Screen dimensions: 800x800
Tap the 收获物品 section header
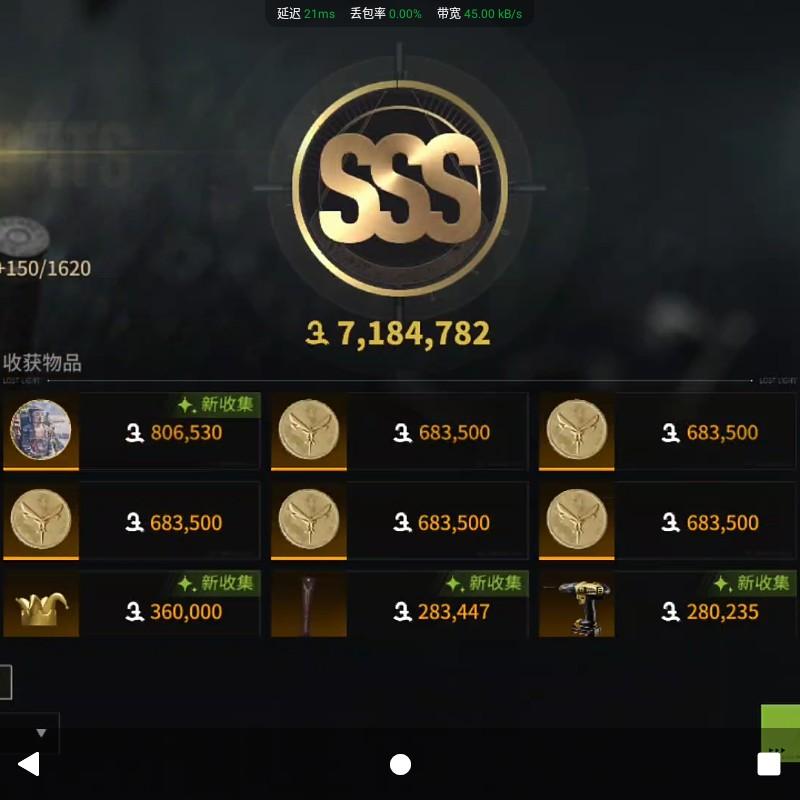[x=42, y=363]
